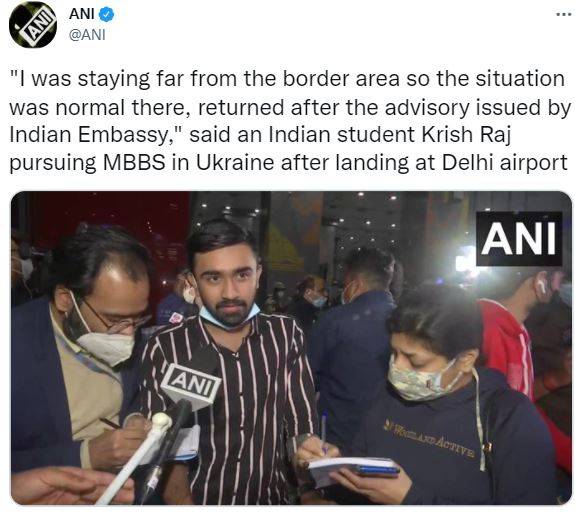Image resolution: width=575 pixels, height=513 pixels.
Task: Select the word Ukraine in the tweet
Action: (235, 162)
